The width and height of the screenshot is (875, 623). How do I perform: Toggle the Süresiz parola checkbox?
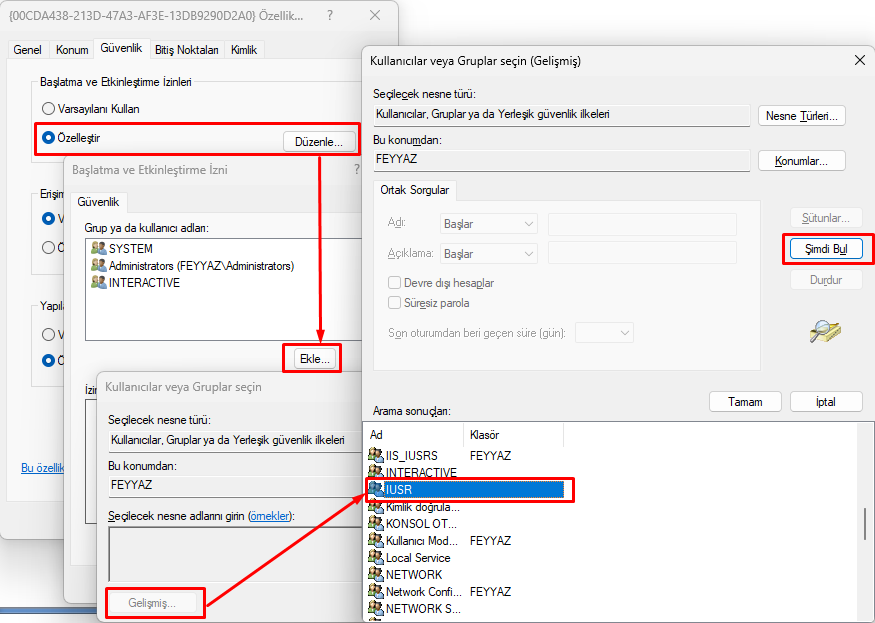click(394, 303)
